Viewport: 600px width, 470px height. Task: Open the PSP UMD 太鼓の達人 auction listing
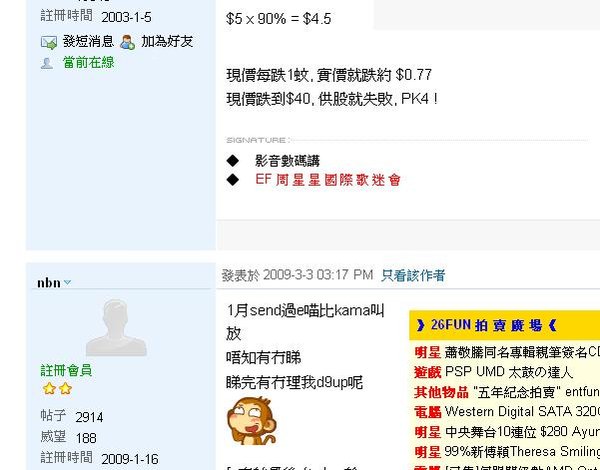(x=508, y=372)
